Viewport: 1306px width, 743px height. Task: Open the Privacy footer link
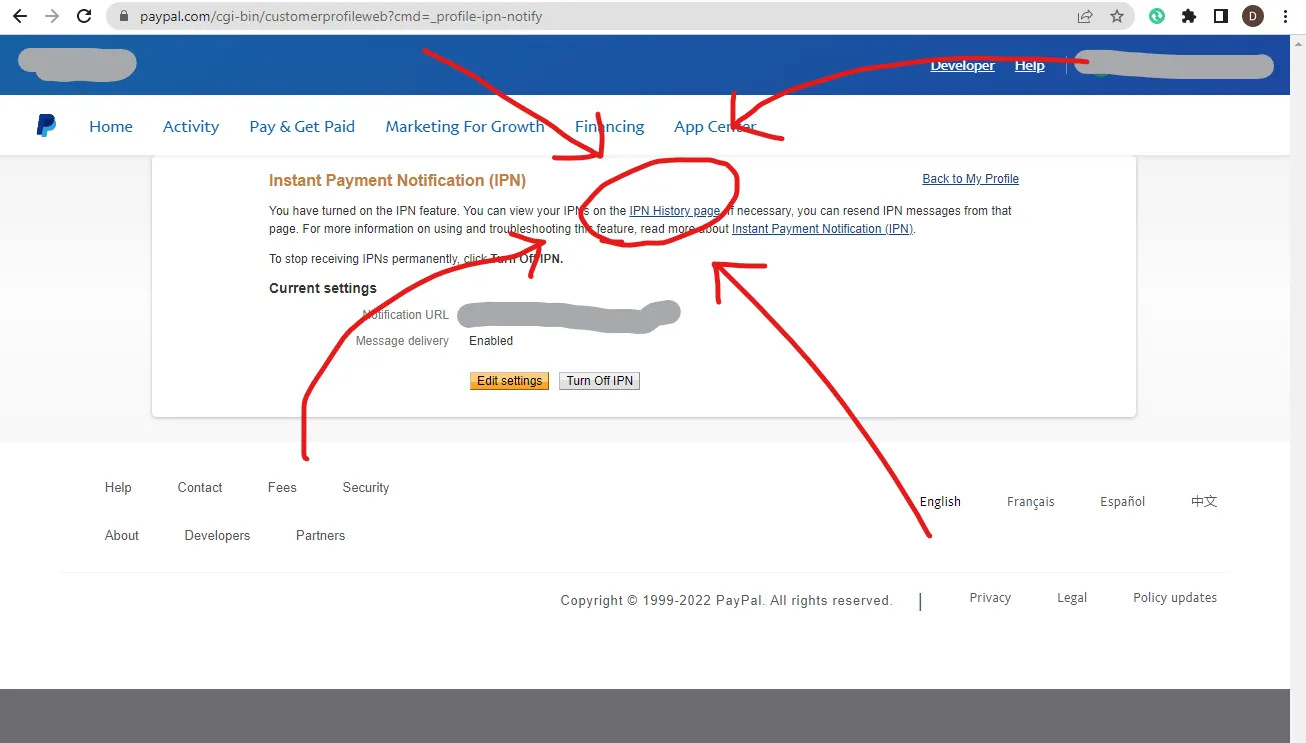(x=990, y=598)
